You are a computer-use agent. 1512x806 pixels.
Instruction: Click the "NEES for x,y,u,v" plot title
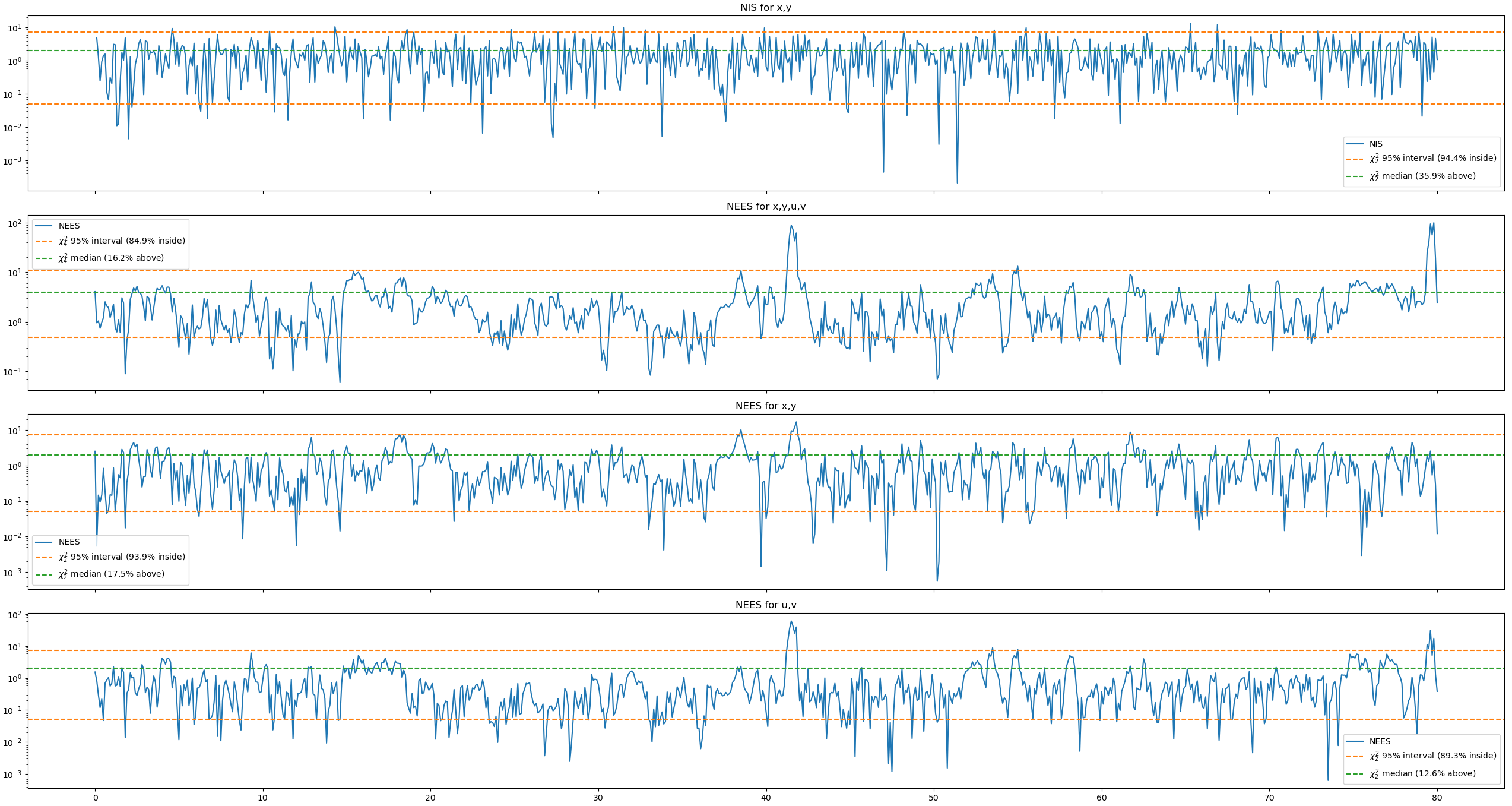pyautogui.click(x=765, y=207)
